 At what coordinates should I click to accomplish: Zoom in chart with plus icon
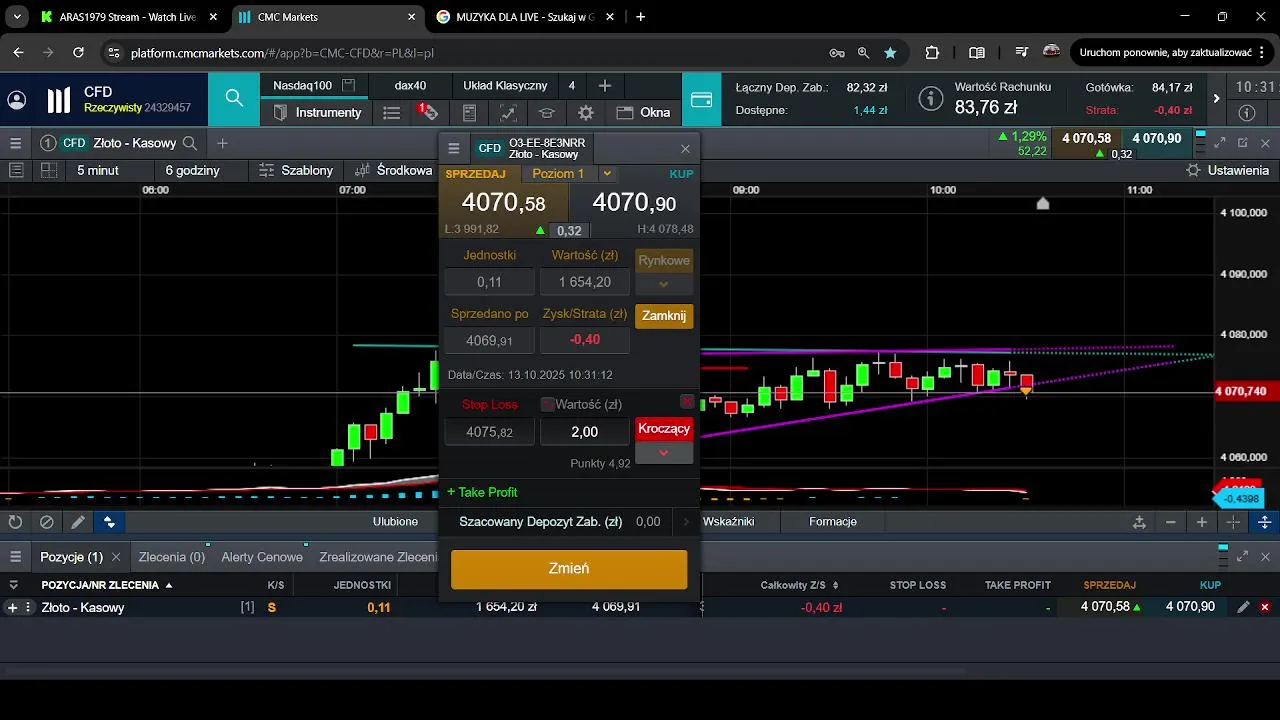[1202, 522]
